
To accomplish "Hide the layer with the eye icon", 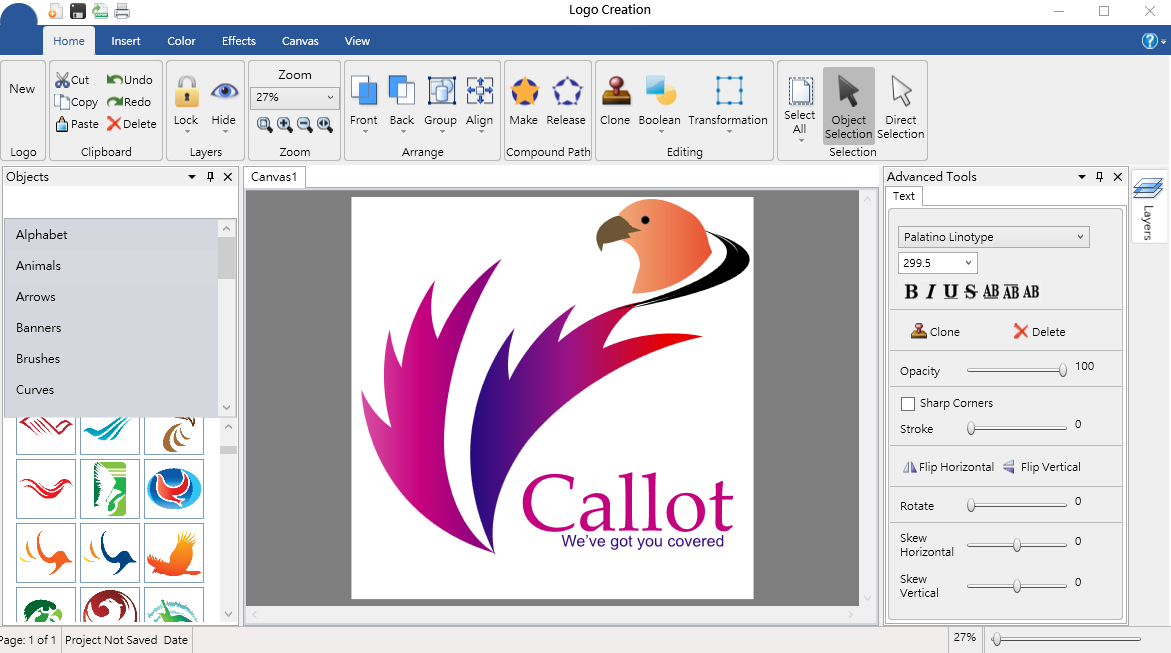I will 223,101.
